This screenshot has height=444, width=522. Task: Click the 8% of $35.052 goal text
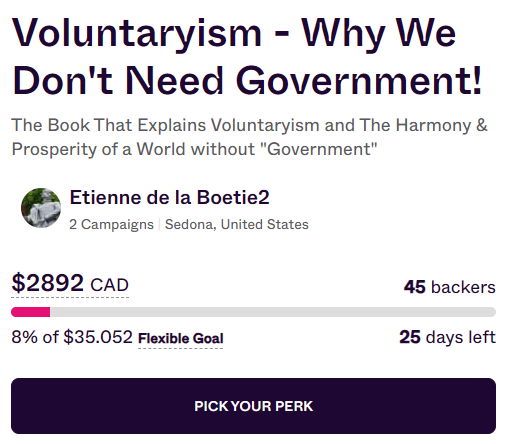[72, 337]
